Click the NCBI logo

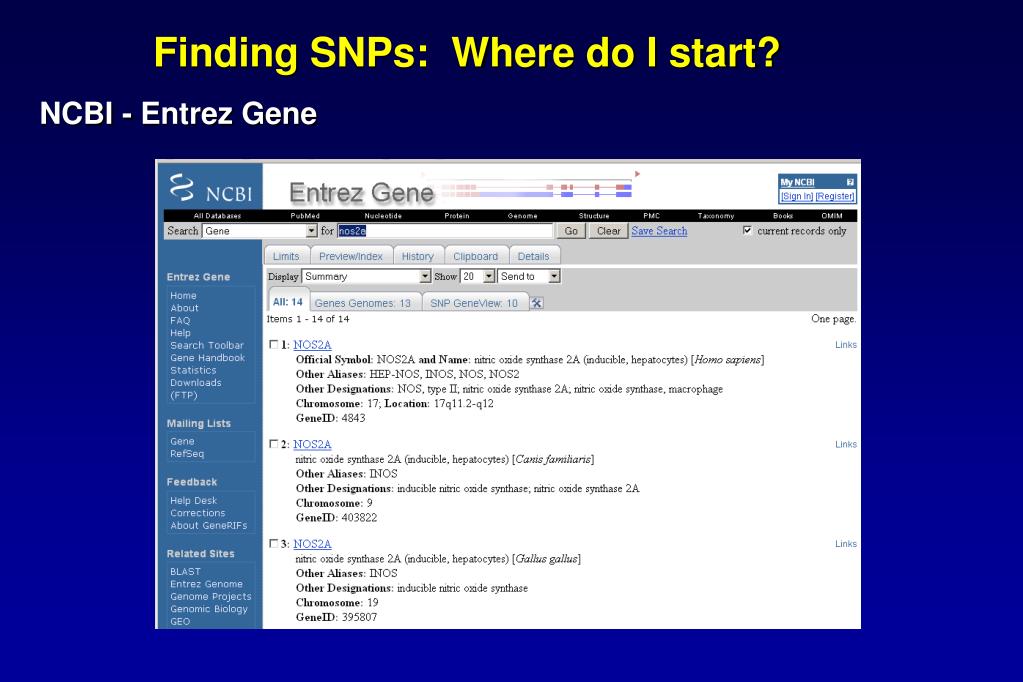point(210,188)
